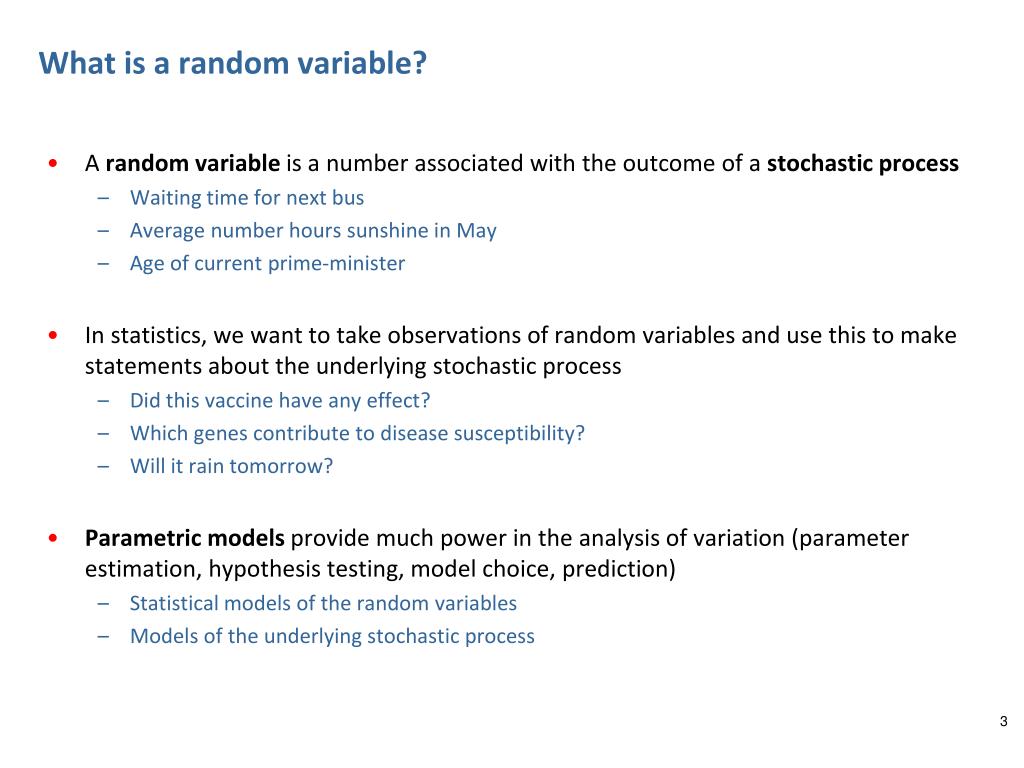Click text 'statements about the underlying stochastic process'
Viewport: 1024px width, 768px height.
point(353,366)
